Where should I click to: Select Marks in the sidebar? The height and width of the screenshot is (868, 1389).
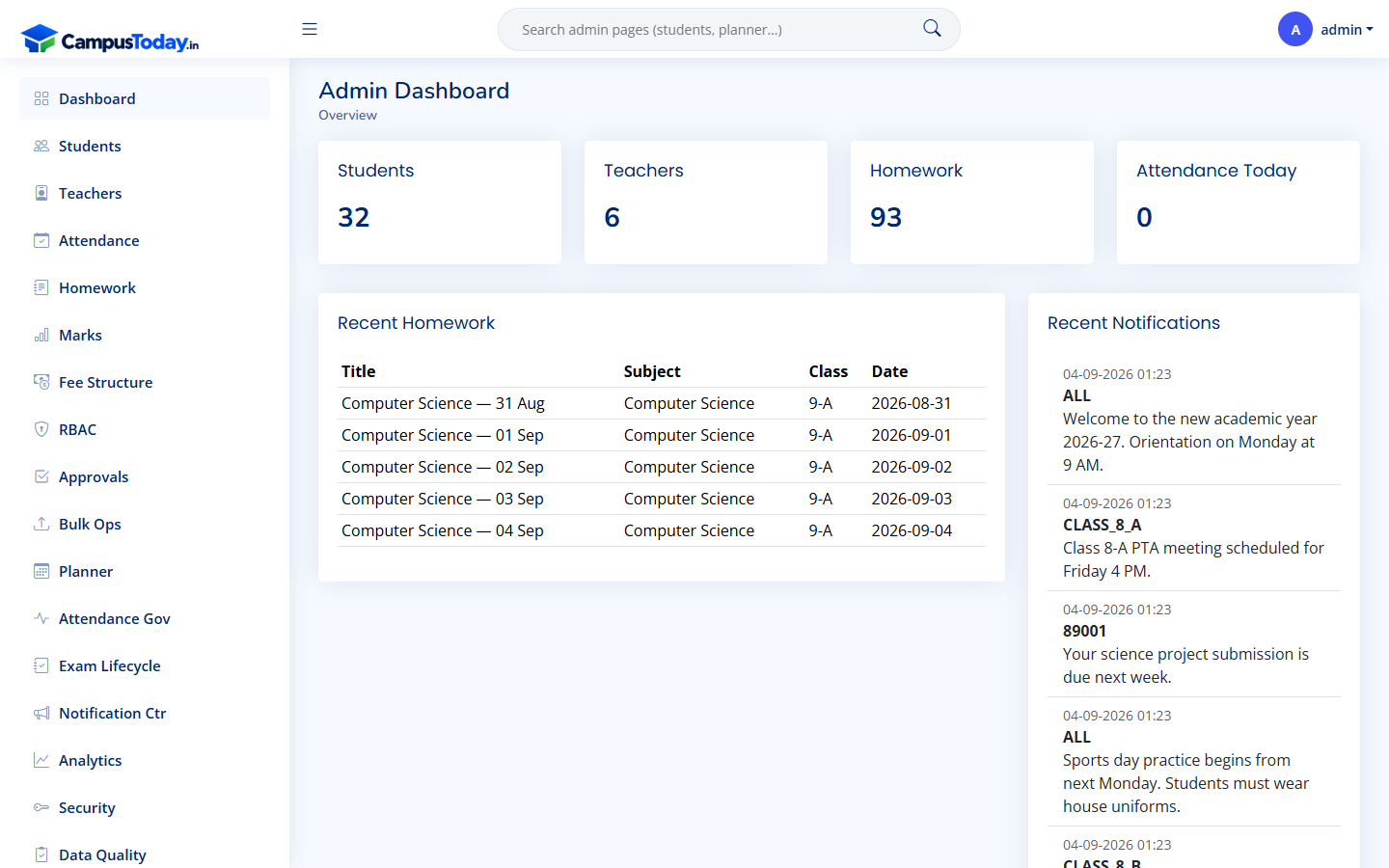pos(145,335)
